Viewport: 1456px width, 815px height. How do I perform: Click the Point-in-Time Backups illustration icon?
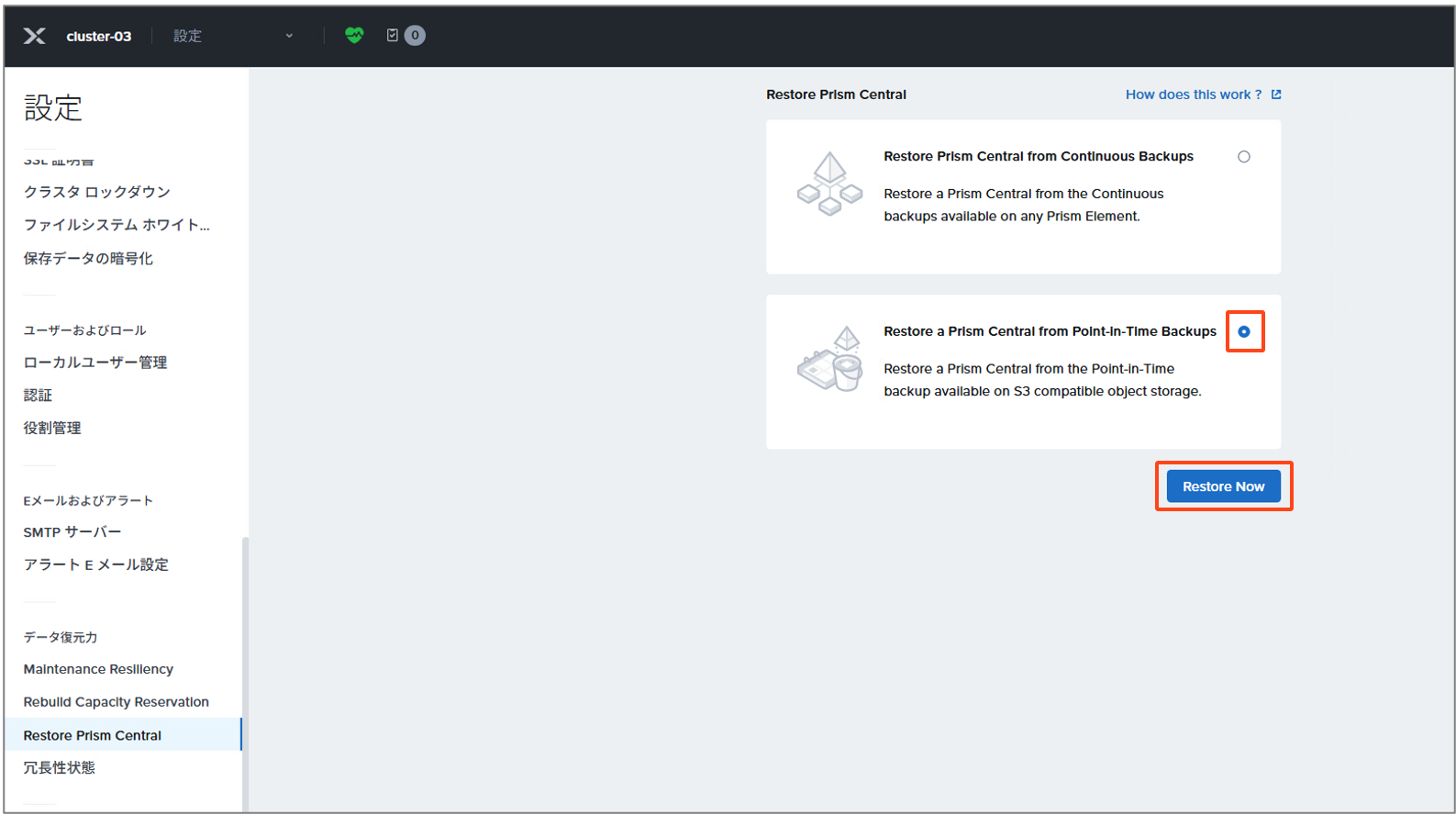click(x=829, y=359)
